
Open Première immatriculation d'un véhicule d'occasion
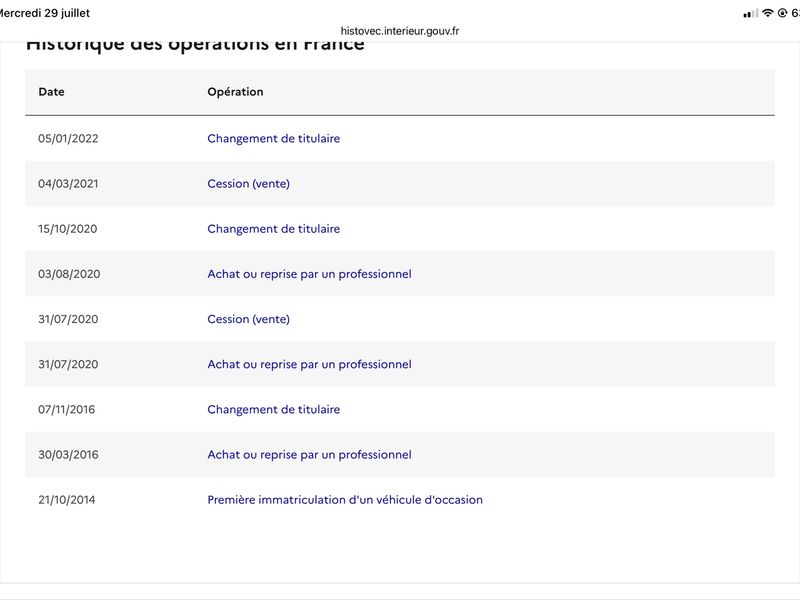click(345, 499)
